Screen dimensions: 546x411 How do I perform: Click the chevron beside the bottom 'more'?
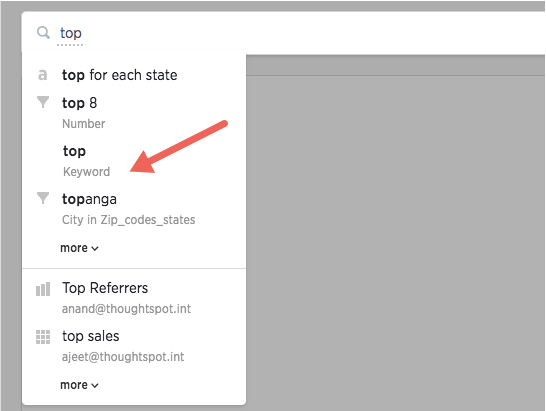click(x=95, y=386)
